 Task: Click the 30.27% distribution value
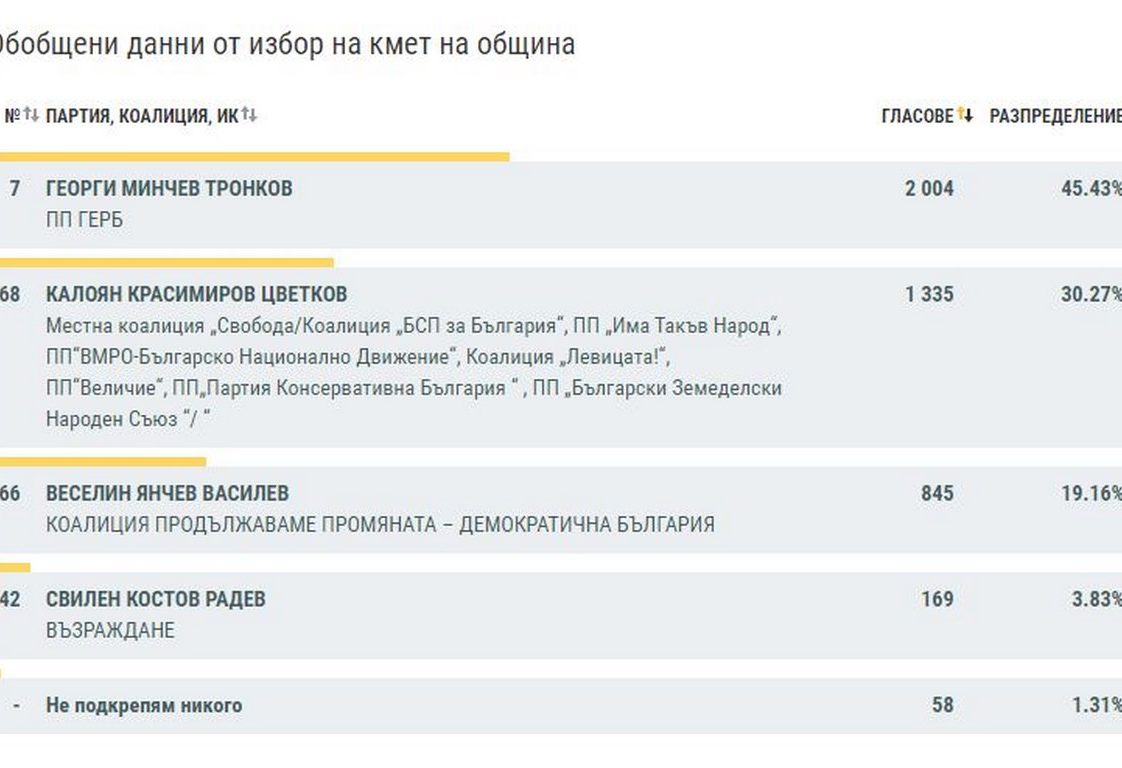tap(1090, 294)
